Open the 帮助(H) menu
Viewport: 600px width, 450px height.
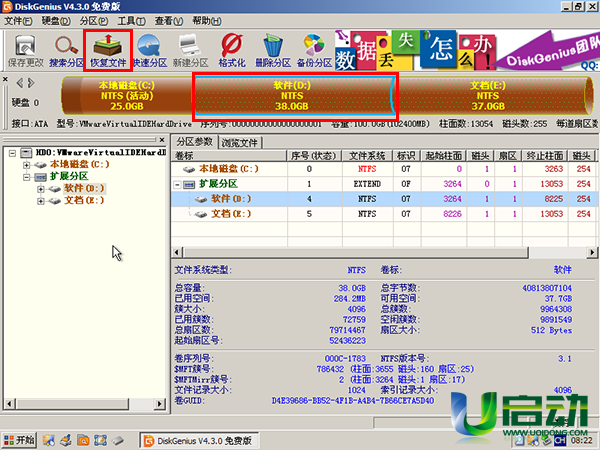207,21
